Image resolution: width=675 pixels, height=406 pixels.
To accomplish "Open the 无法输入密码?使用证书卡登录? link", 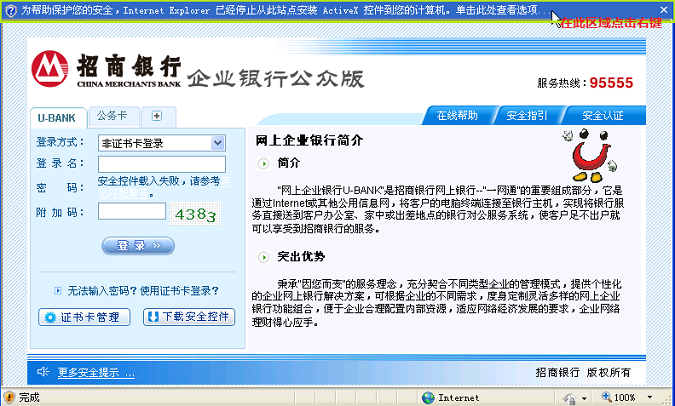I will [143, 291].
